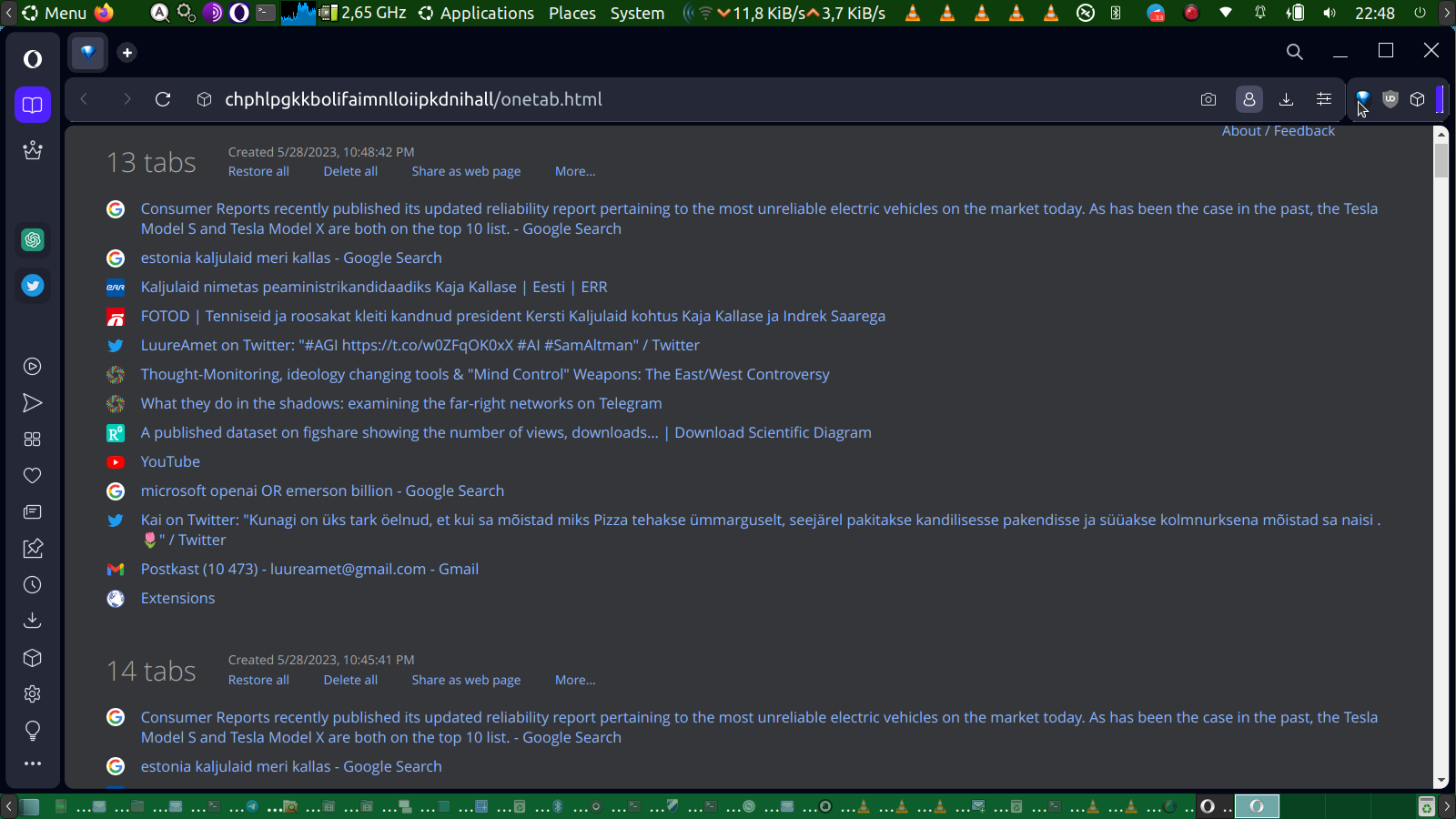Open the About / Feedback link
This screenshot has width=1456, height=819.
click(x=1278, y=131)
